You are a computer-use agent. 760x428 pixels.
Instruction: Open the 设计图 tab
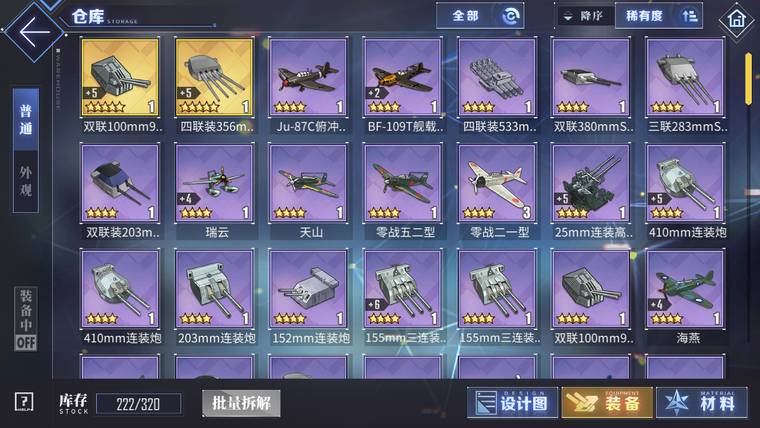coord(512,402)
